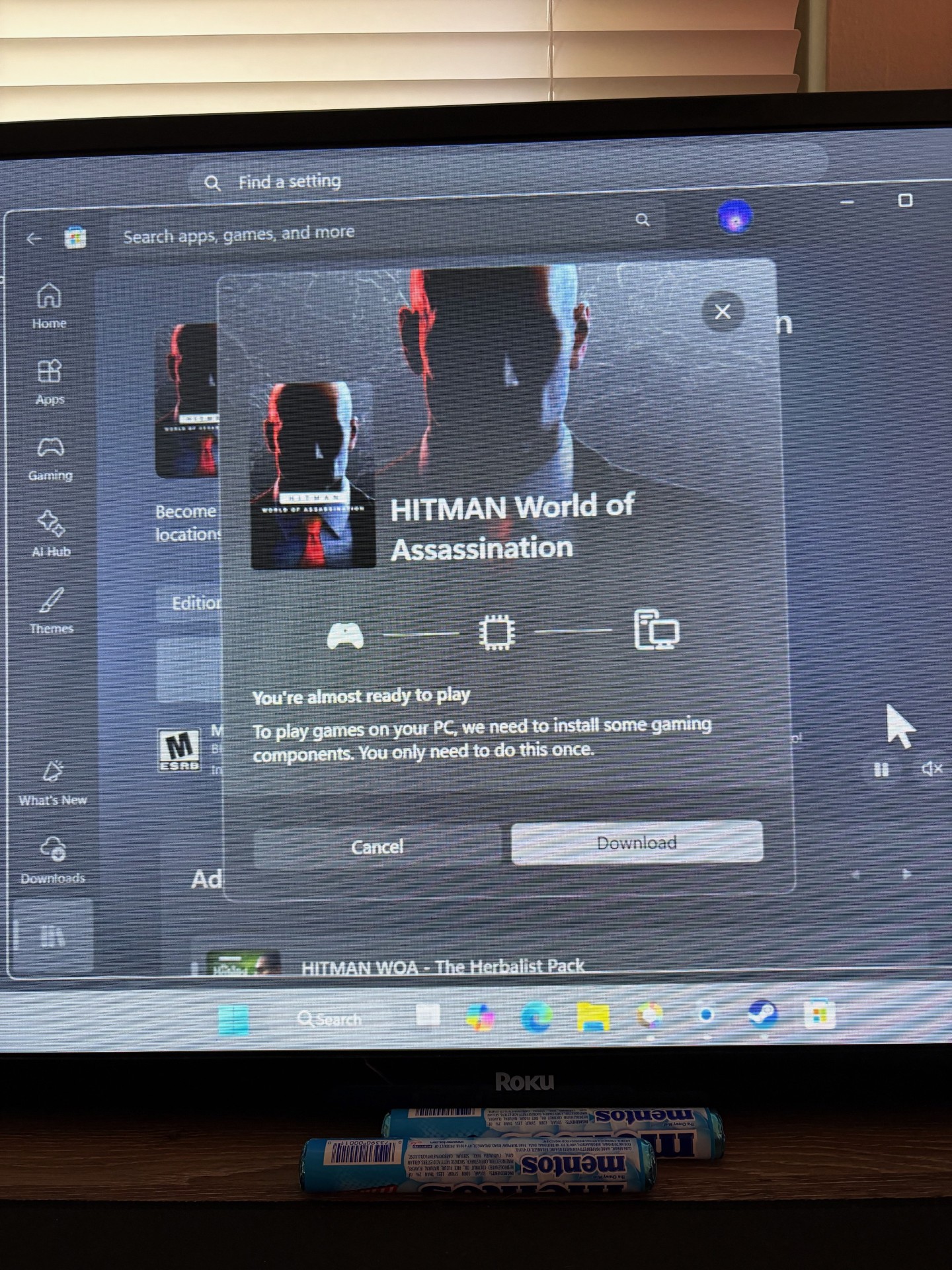The height and width of the screenshot is (1270, 952).
Task: Click the ESRB M rating badge
Action: point(179,750)
